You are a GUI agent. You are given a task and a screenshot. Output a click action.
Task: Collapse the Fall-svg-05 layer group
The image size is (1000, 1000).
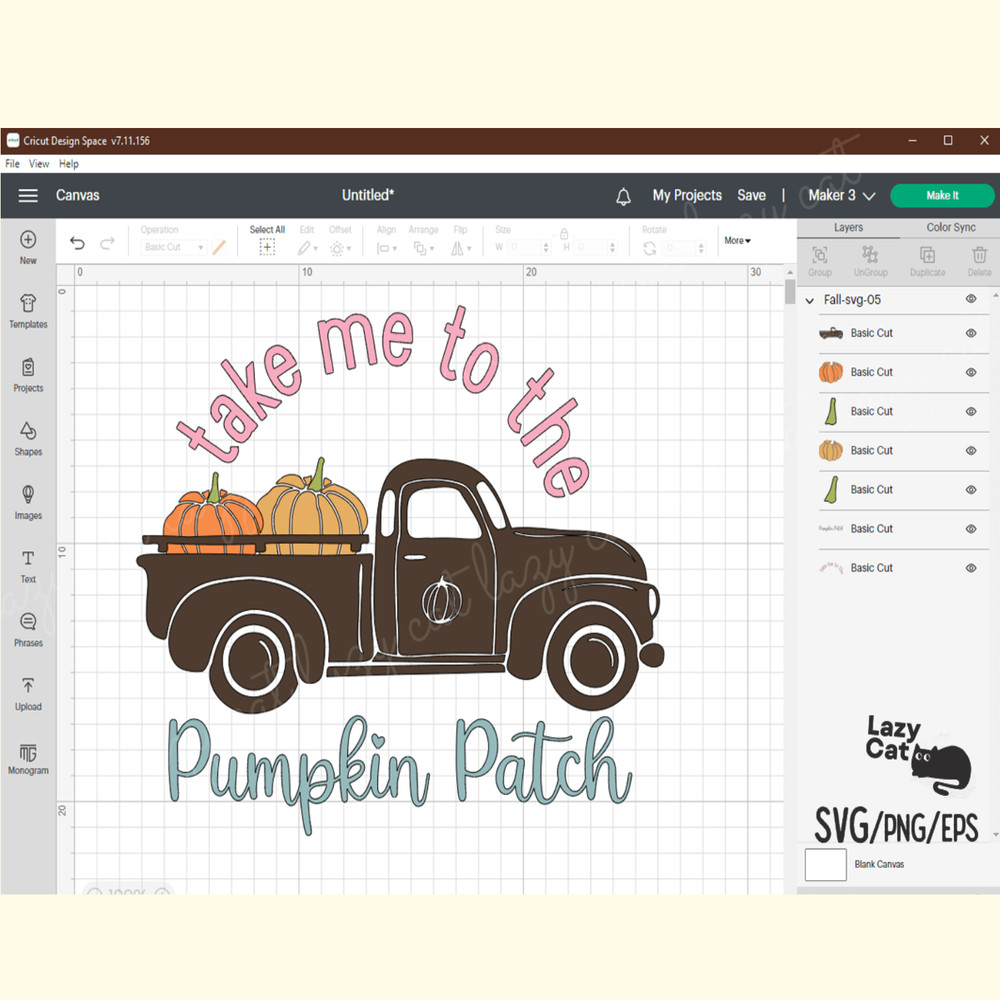click(x=809, y=300)
